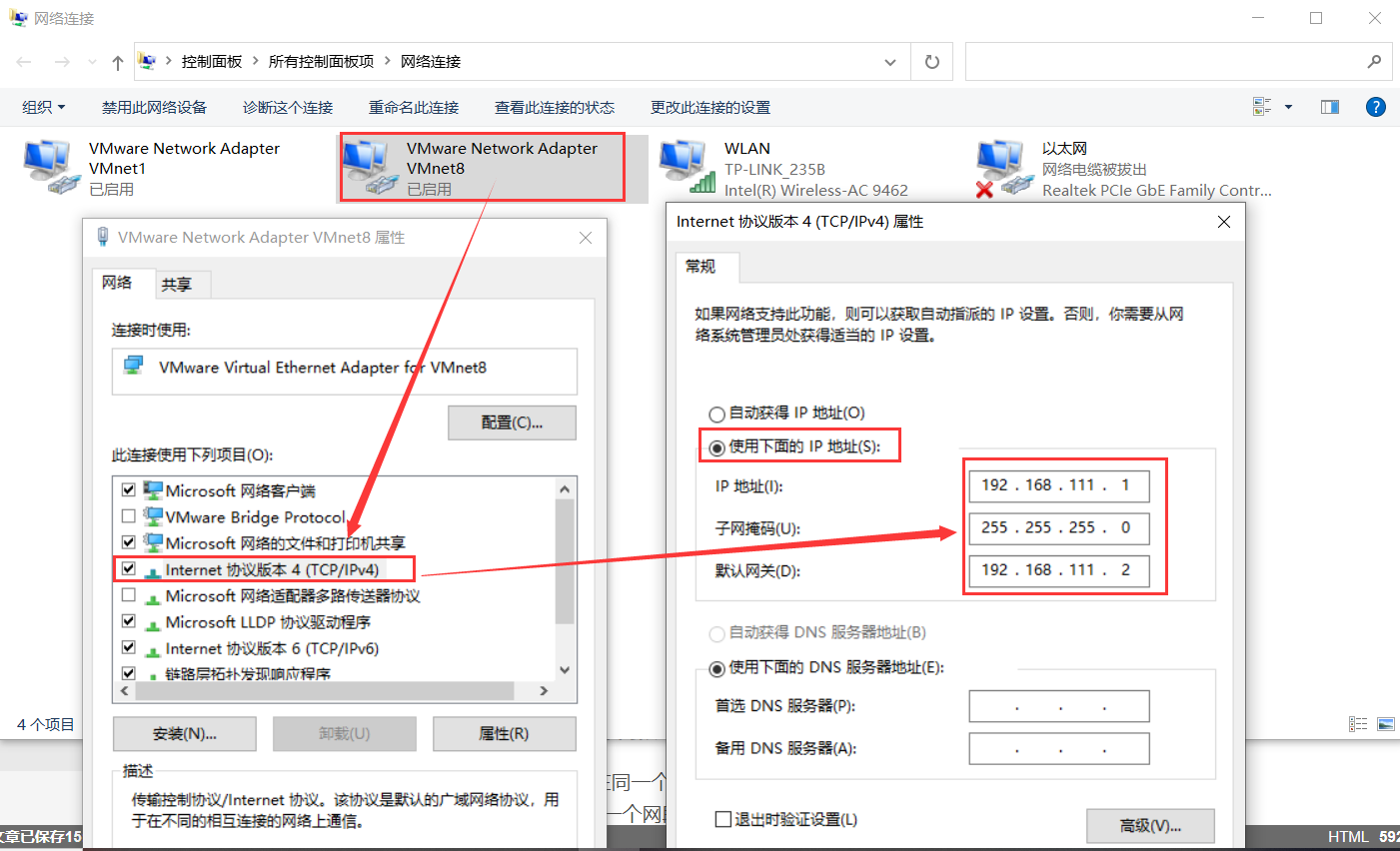Show the preview pane icon

tap(1329, 106)
